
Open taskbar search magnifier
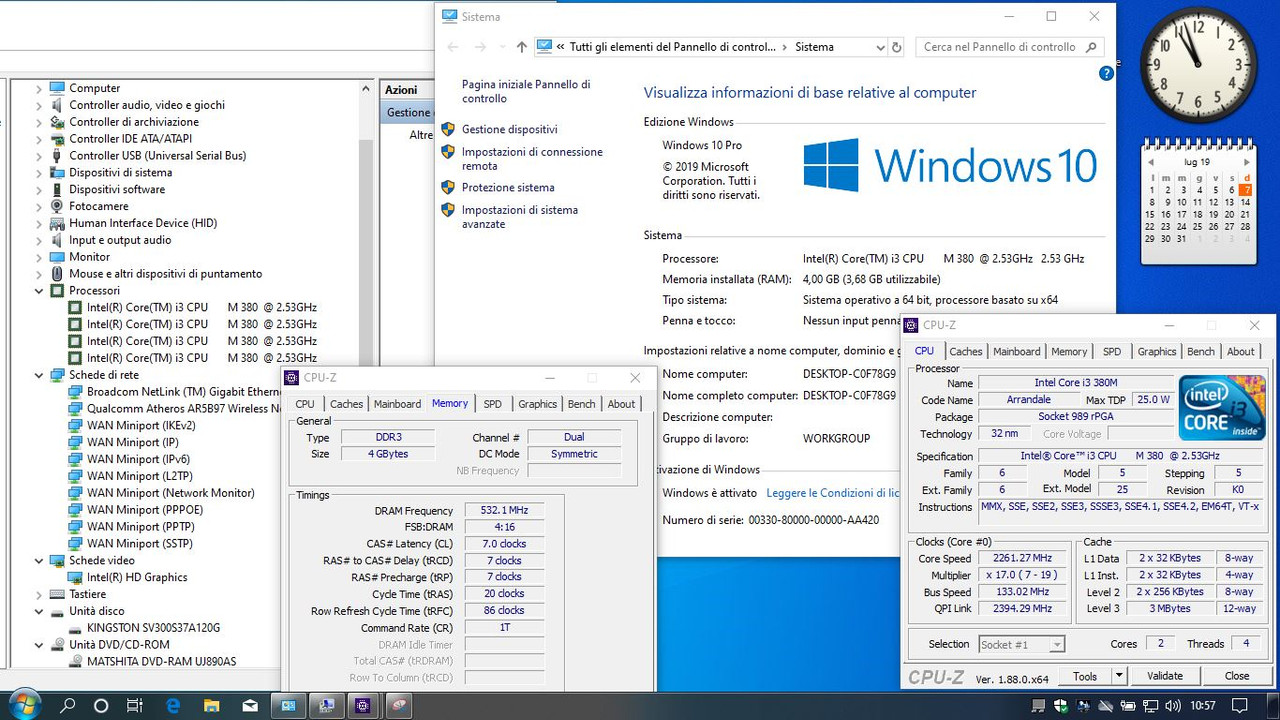68,706
